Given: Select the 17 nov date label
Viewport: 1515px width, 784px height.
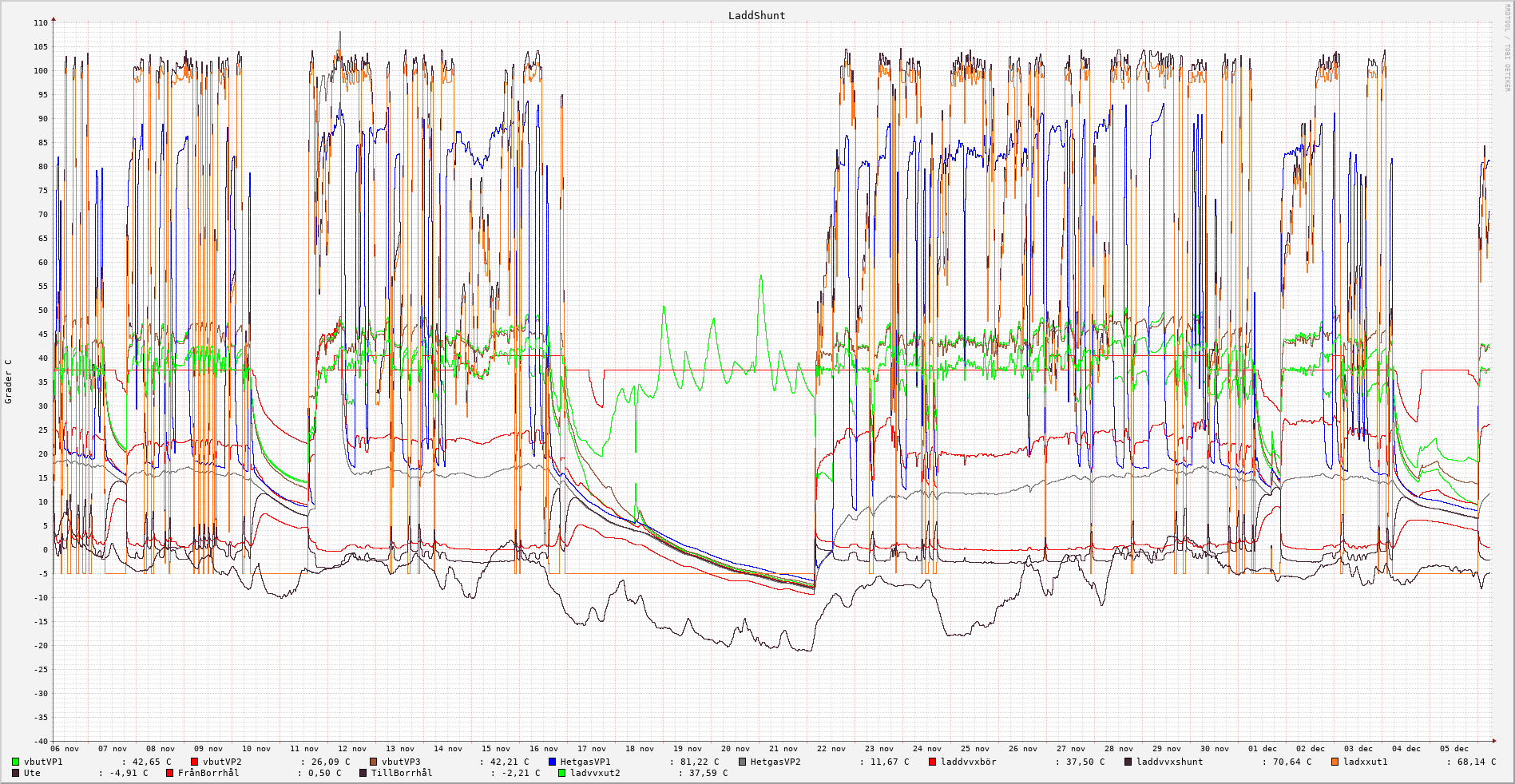Looking at the screenshot, I should (x=592, y=749).
